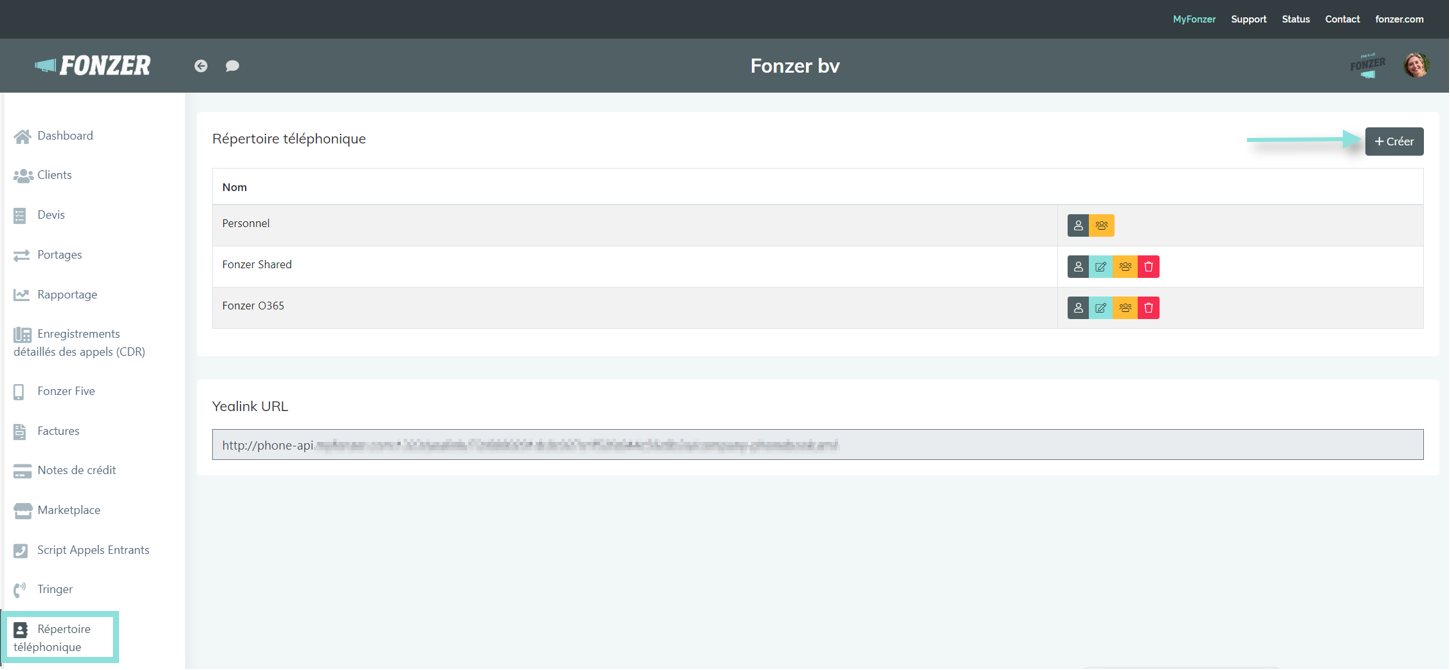
Task: Open Portages in the sidebar
Action: coord(48,255)
